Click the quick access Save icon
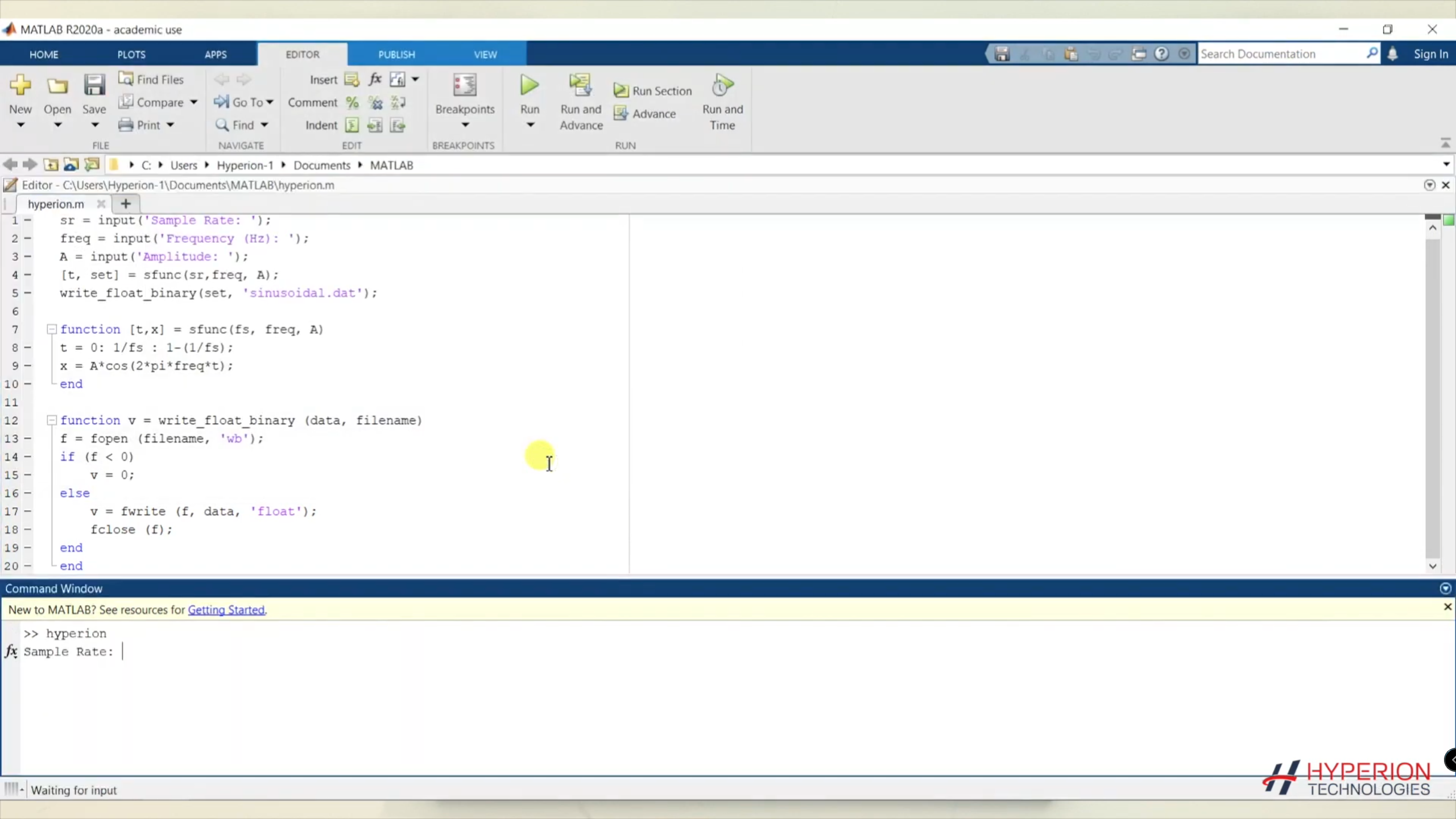Viewport: 1456px width, 819px height. click(1002, 54)
